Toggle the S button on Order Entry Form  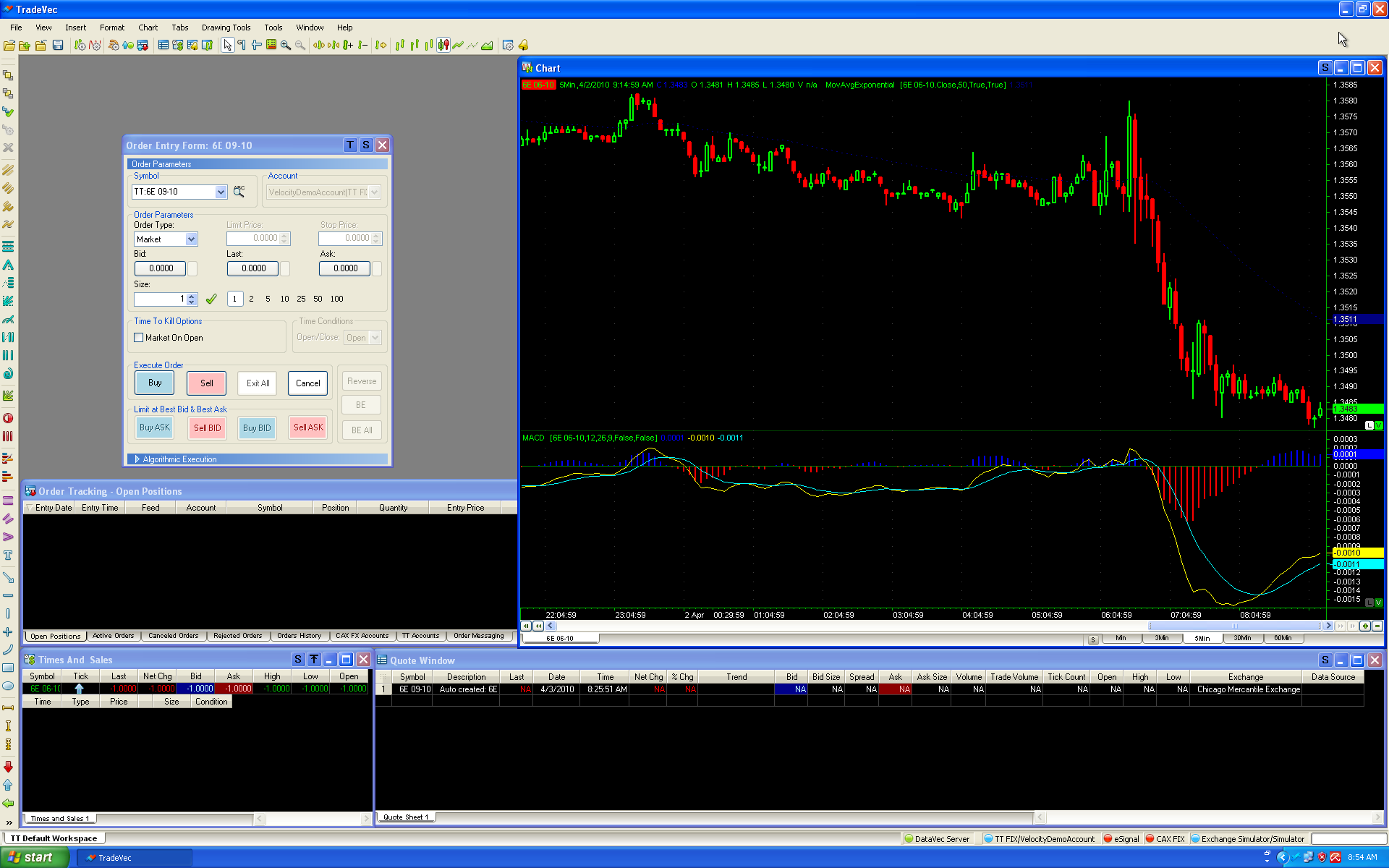pos(366,145)
